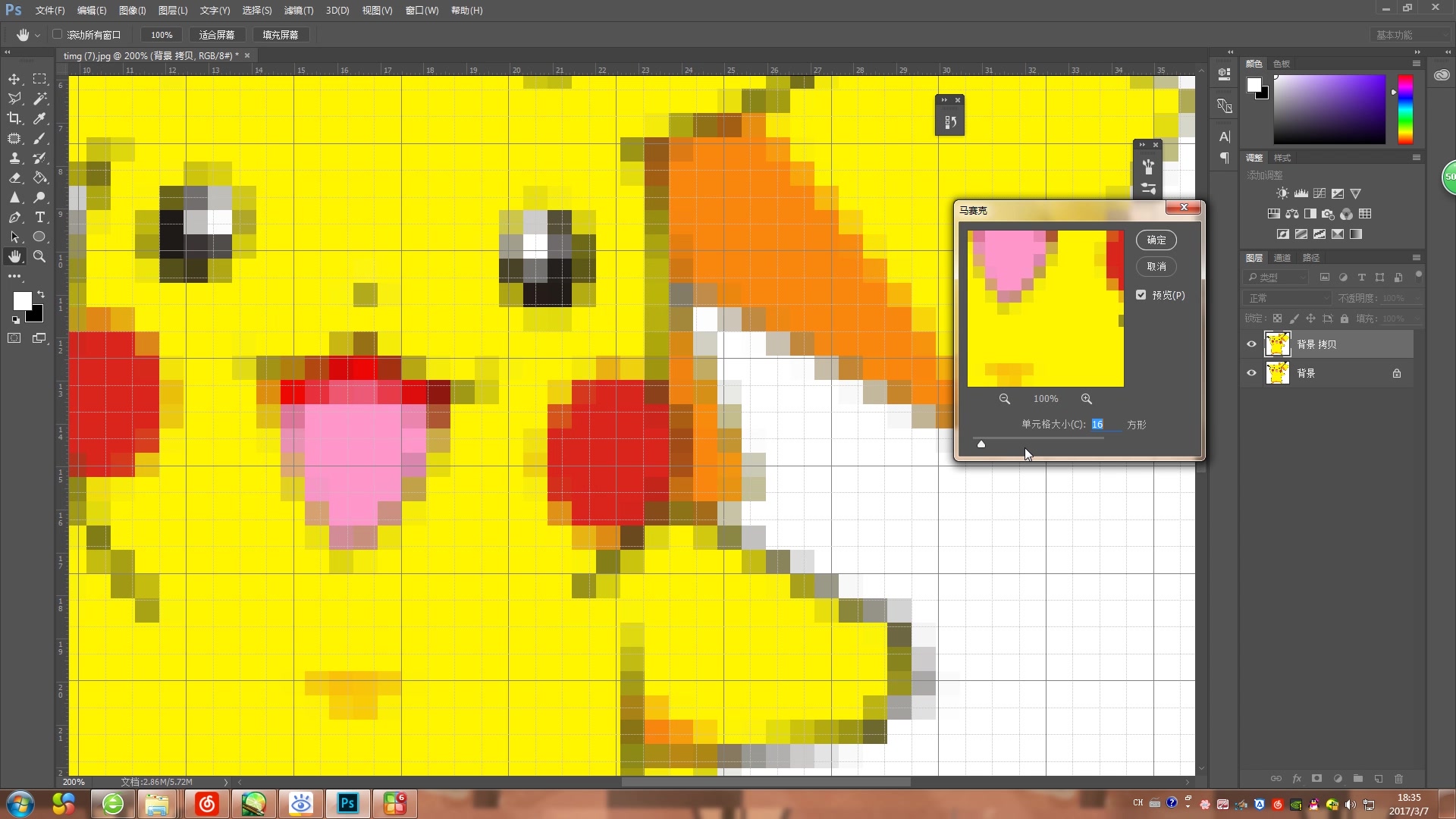Toggle lock position icon
Screen dimensions: 1456x819
click(1310, 318)
